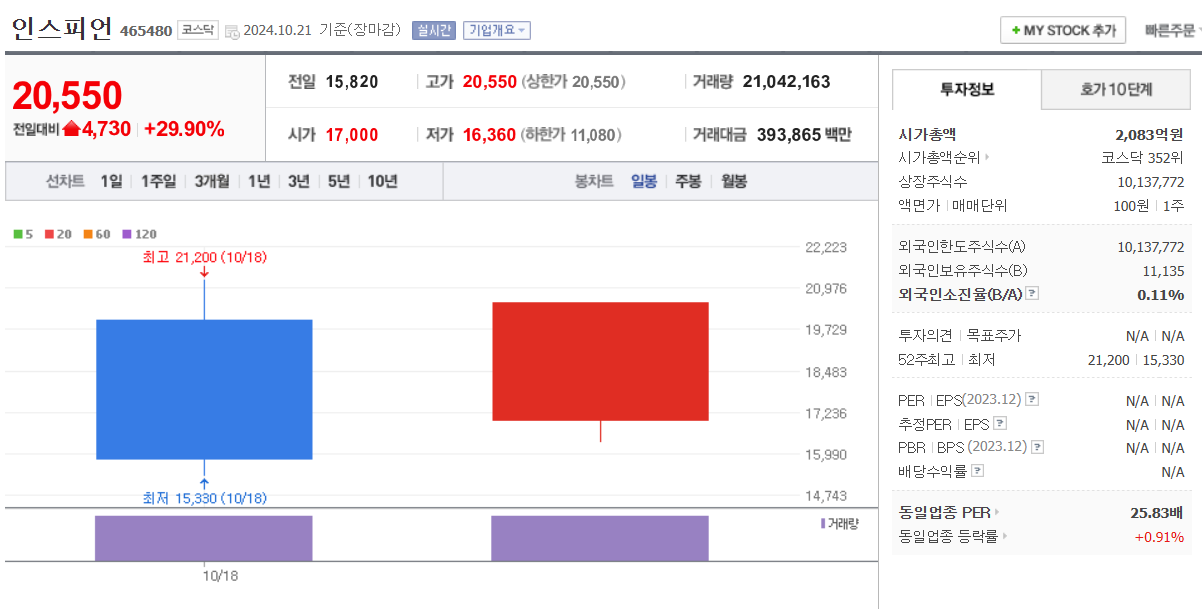The width and height of the screenshot is (1202, 609).
Task: Toggle the 5-day moving average legend
Action: (23, 234)
